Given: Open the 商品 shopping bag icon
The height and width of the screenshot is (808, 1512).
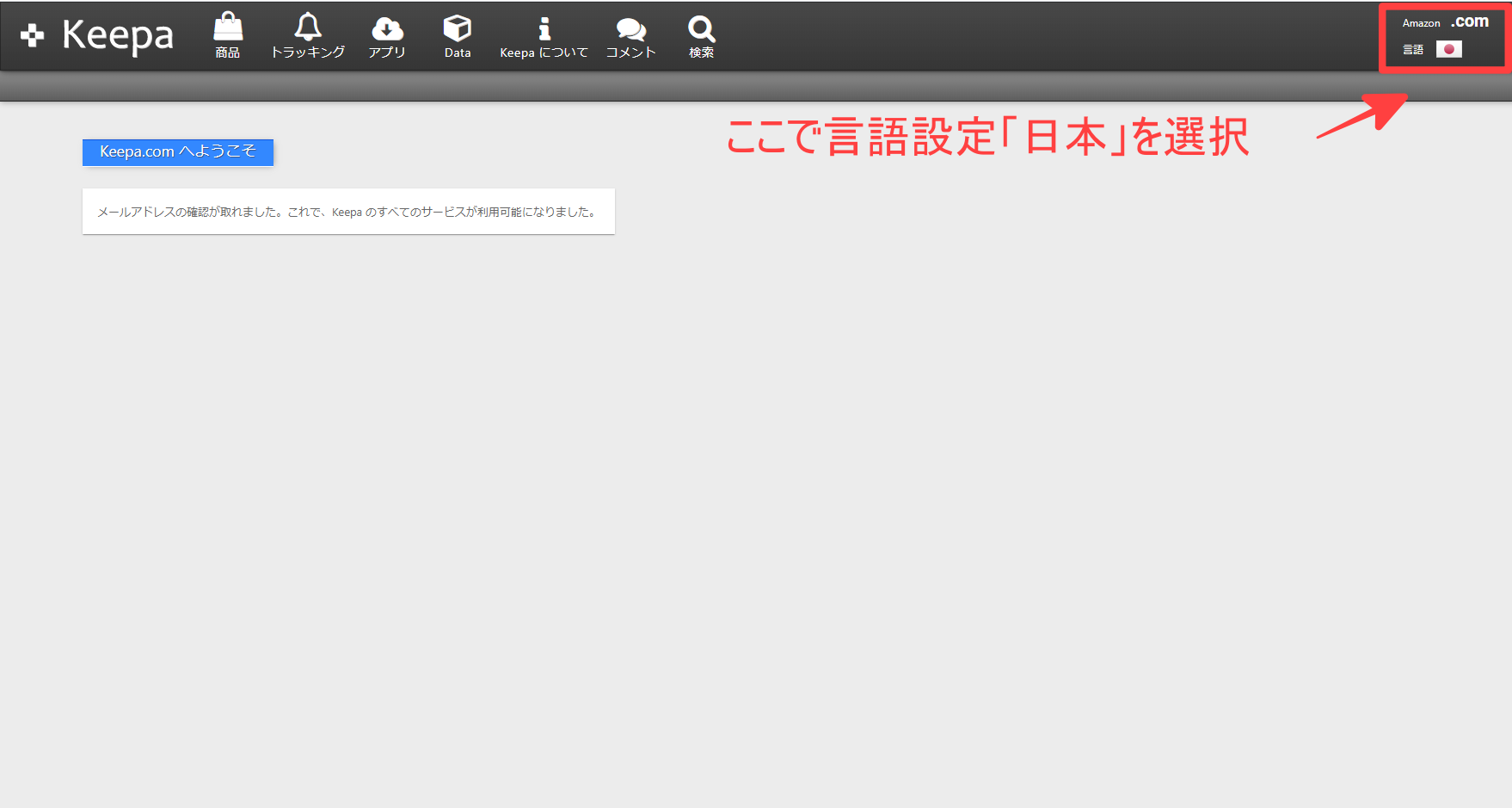Looking at the screenshot, I should [x=228, y=28].
